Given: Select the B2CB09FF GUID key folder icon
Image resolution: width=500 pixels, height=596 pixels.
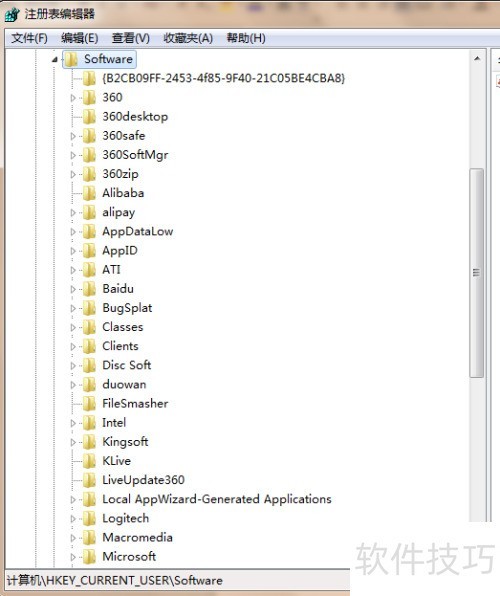Looking at the screenshot, I should pos(89,78).
